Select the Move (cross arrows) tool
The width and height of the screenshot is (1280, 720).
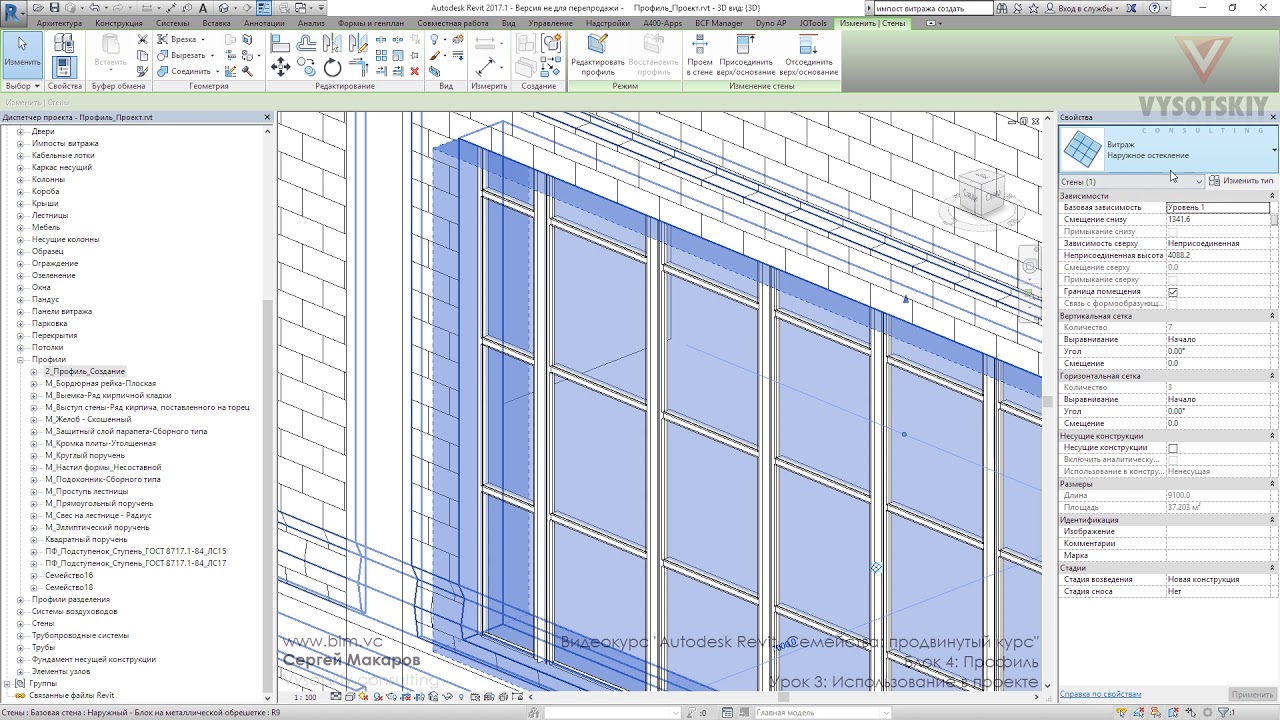point(280,67)
